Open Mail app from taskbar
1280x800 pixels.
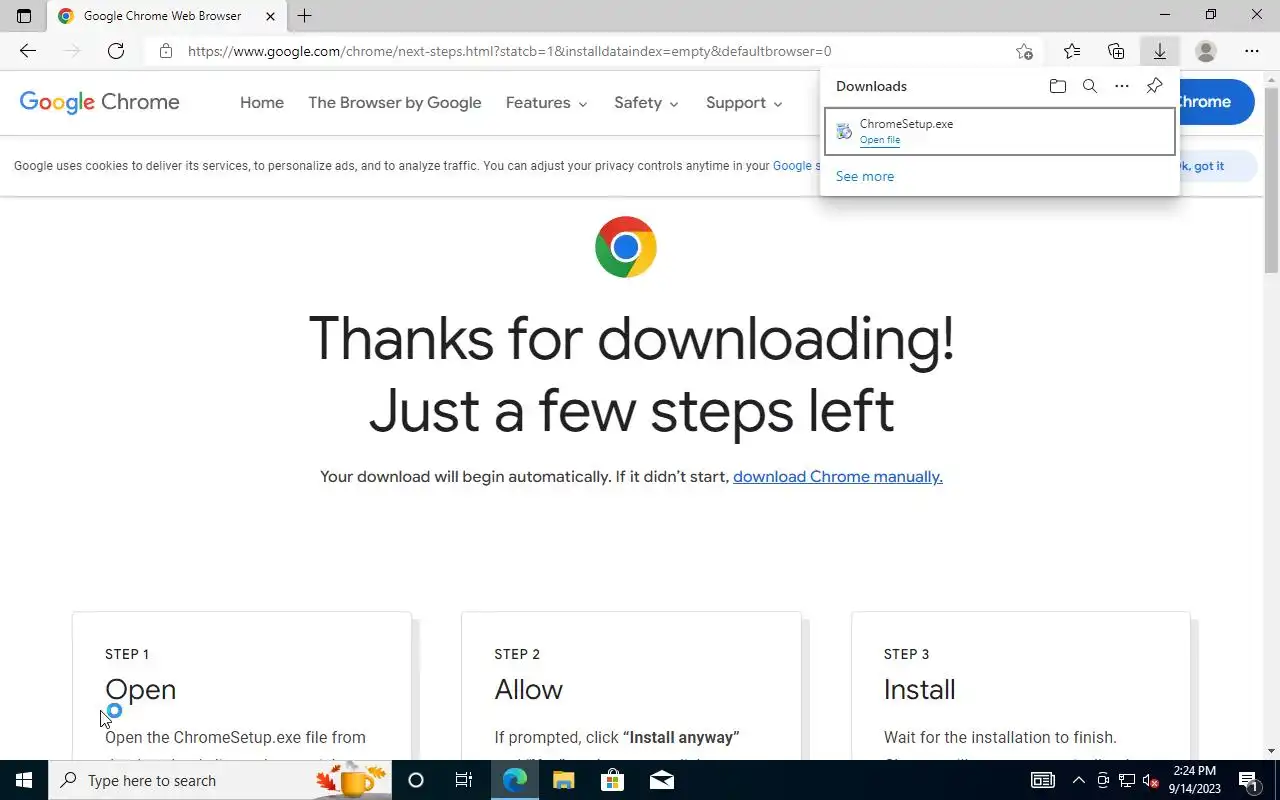[661, 780]
